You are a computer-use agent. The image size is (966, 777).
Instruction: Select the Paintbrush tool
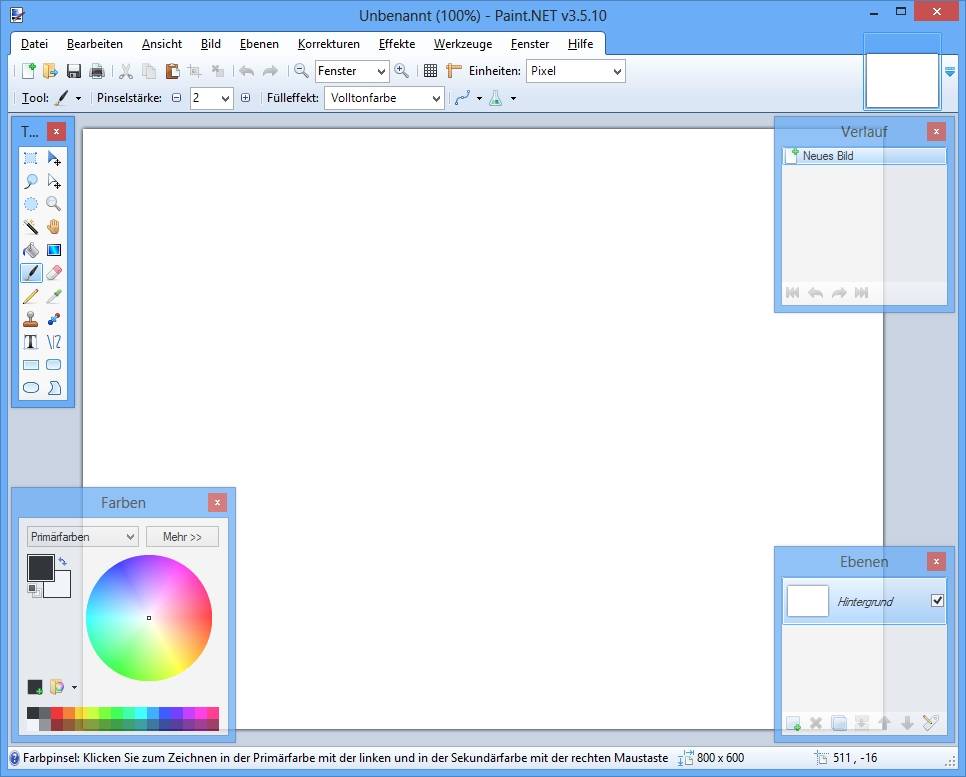[31, 272]
